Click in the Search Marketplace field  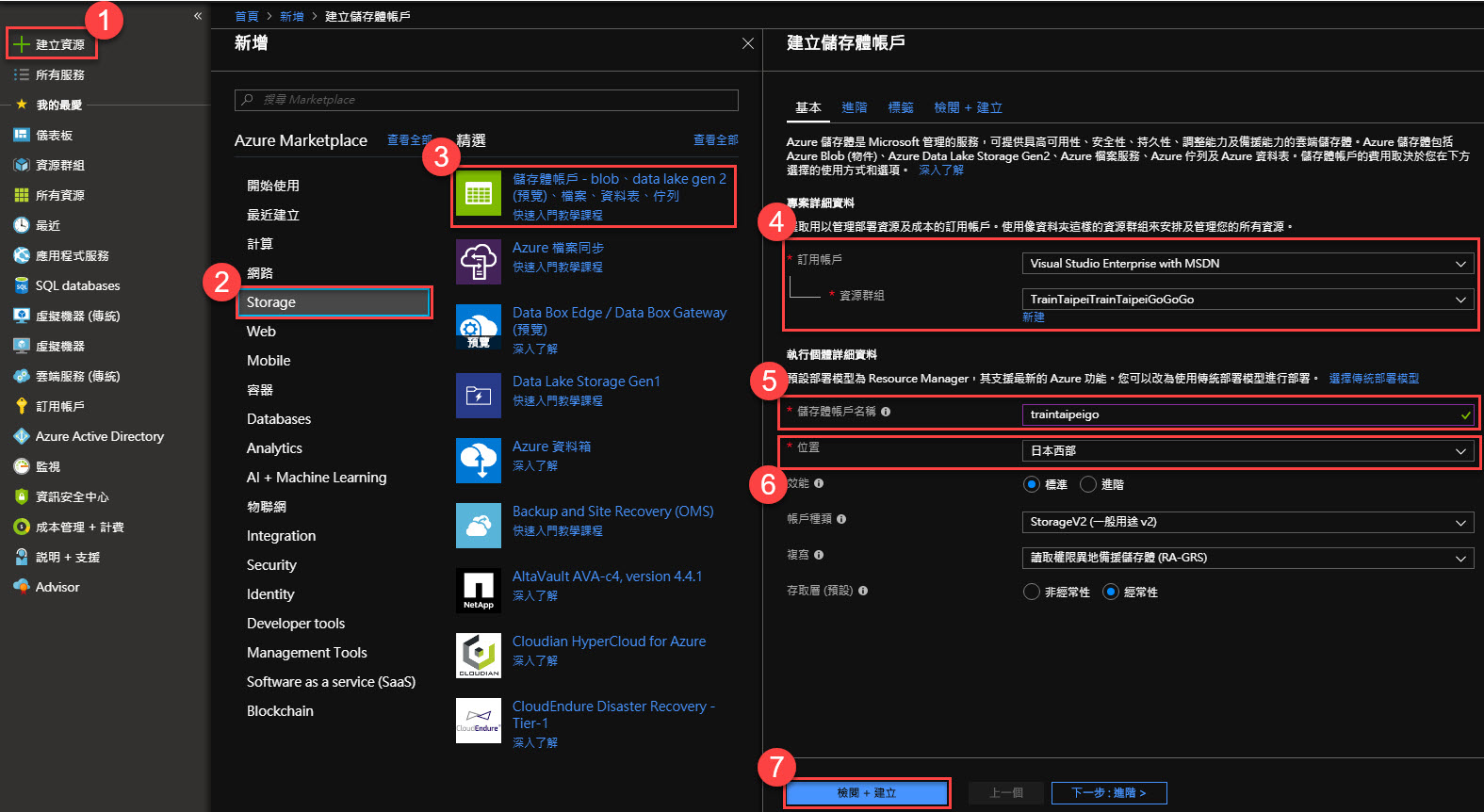coord(486,100)
